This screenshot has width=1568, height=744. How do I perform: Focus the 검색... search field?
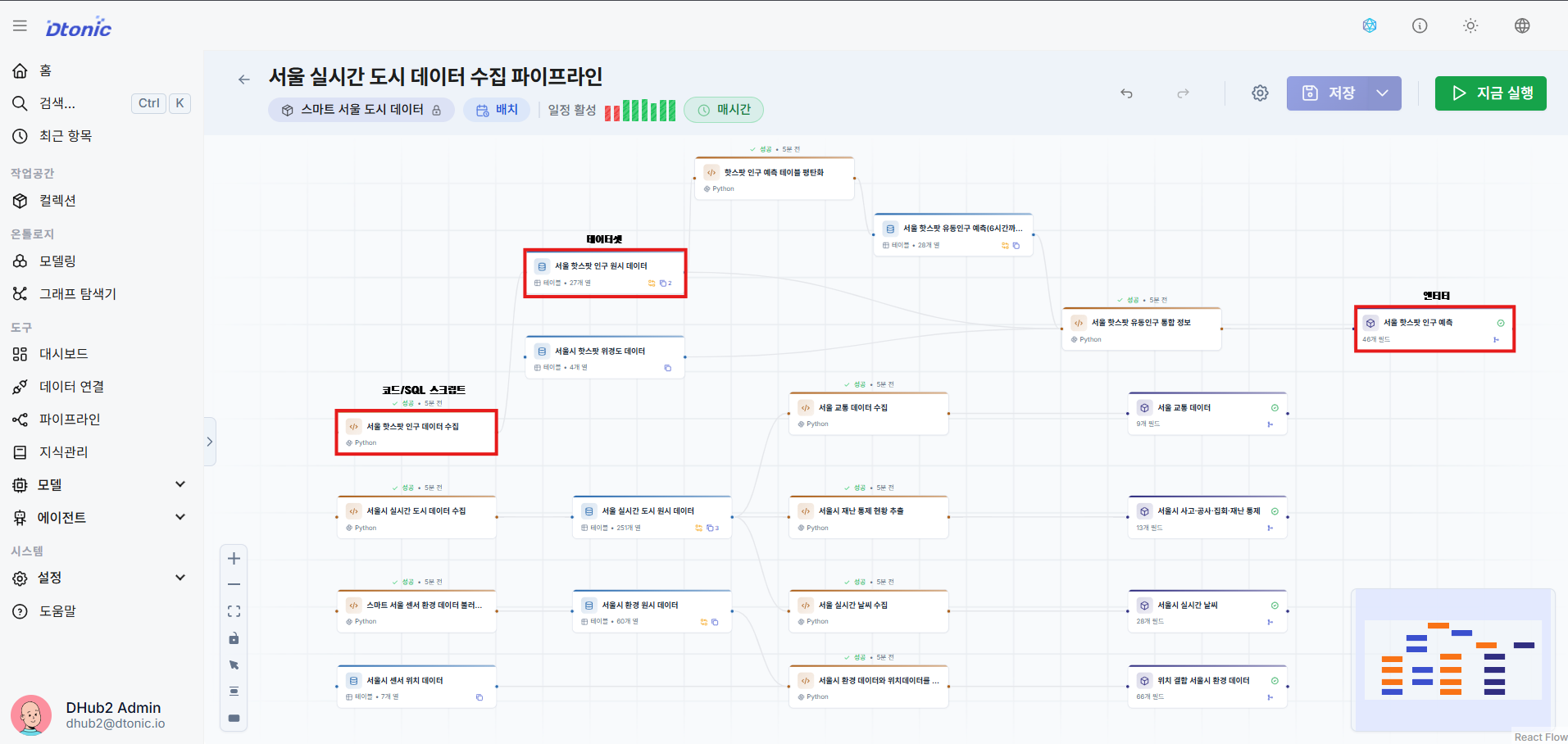pyautogui.click(x=102, y=103)
